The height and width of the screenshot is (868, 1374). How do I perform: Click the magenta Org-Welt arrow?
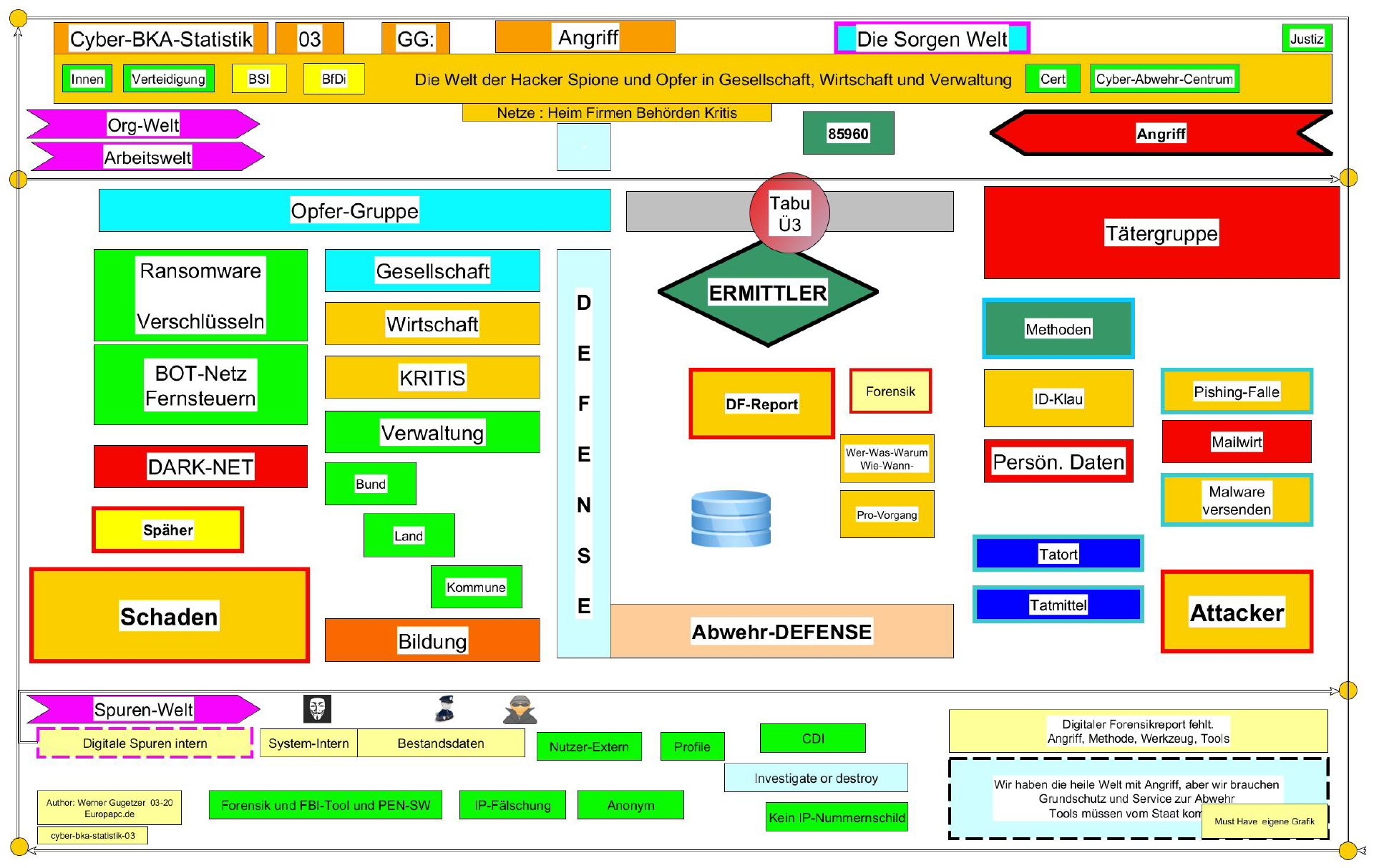143,125
